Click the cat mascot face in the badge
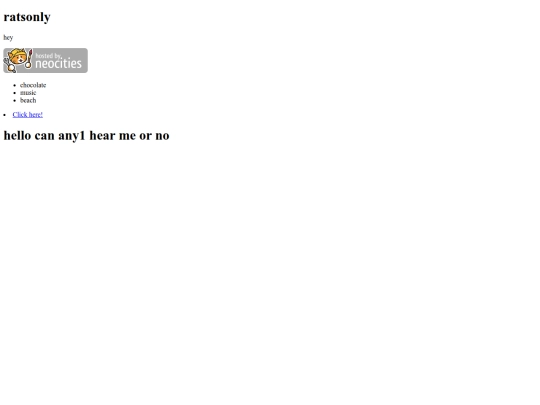This screenshot has width=540, height=405. [18, 57]
